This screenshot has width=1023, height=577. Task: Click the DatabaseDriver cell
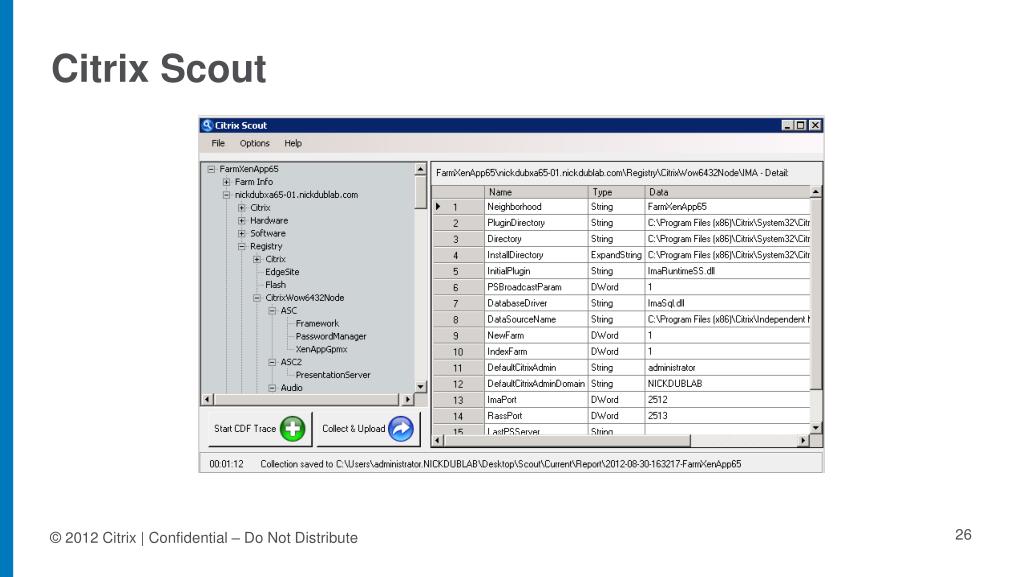click(x=536, y=304)
